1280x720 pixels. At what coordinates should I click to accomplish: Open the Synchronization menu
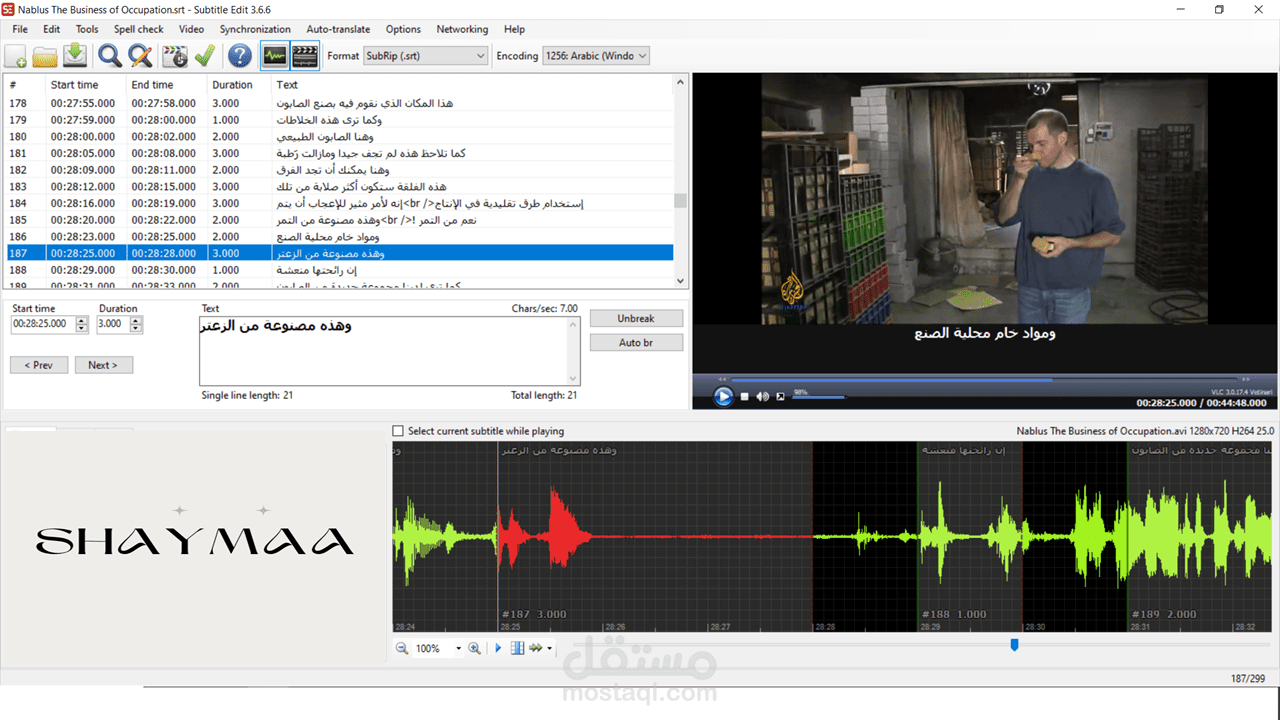coord(255,29)
